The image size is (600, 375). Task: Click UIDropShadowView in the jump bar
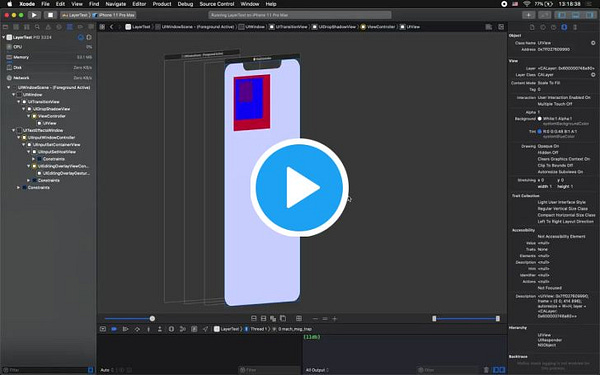pyautogui.click(x=334, y=27)
